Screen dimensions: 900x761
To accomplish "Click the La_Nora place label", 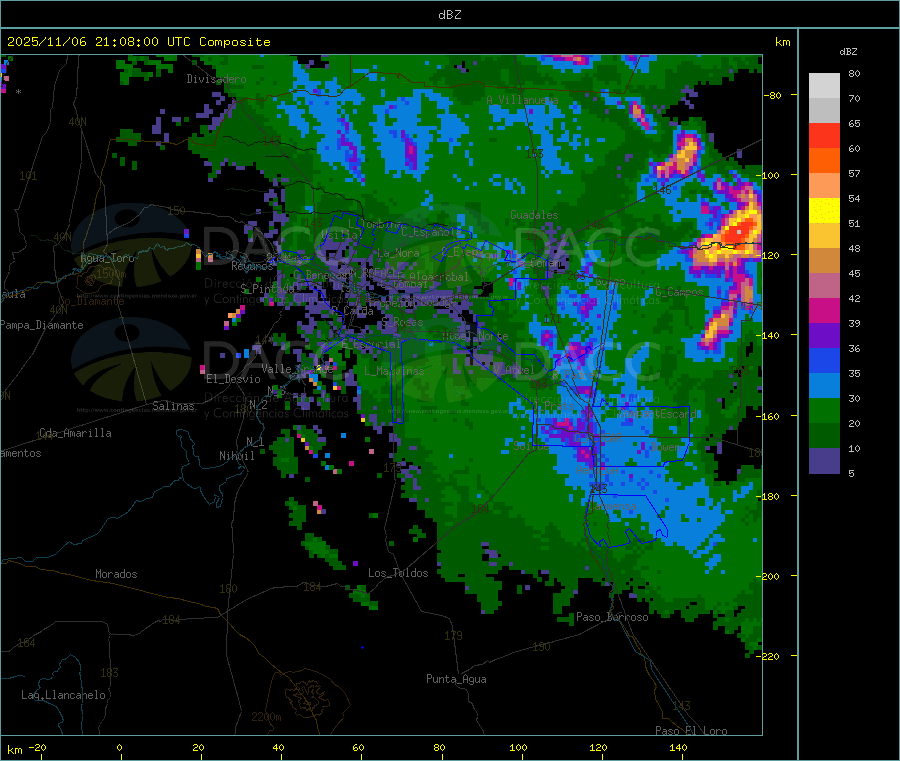I will click(398, 253).
